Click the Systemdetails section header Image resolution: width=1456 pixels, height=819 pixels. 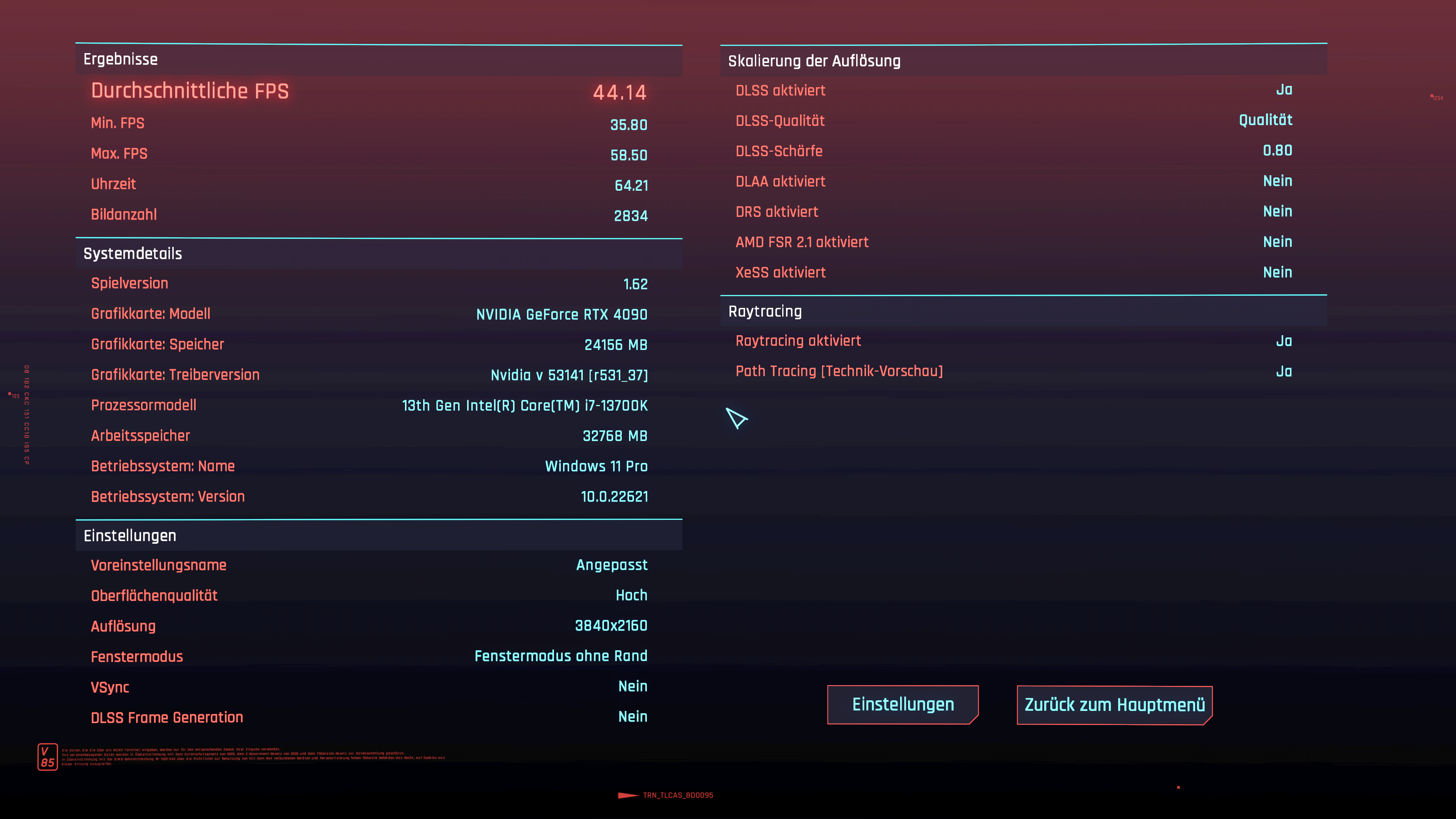tap(133, 254)
